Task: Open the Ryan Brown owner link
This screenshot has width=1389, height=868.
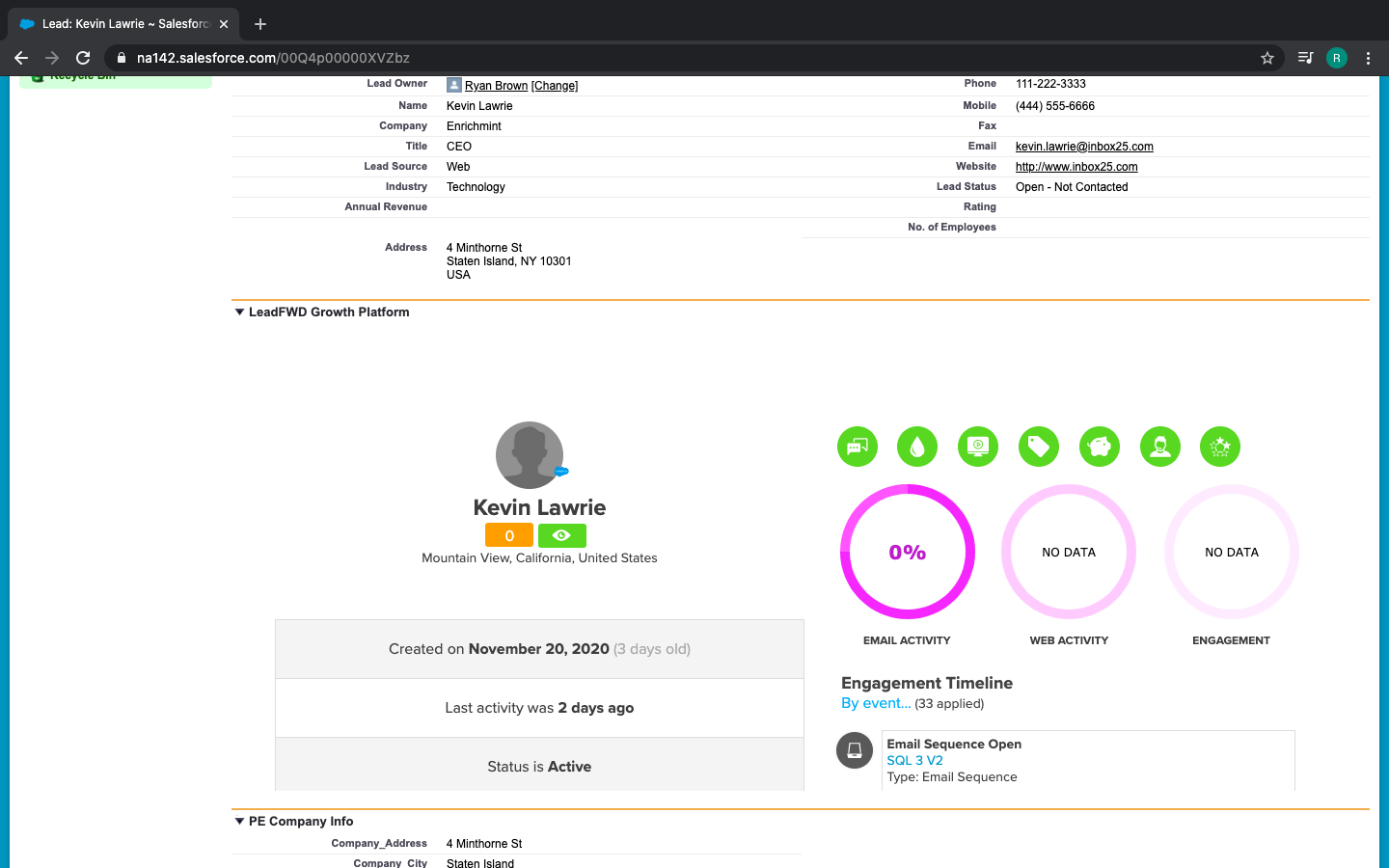Action: coord(496,86)
